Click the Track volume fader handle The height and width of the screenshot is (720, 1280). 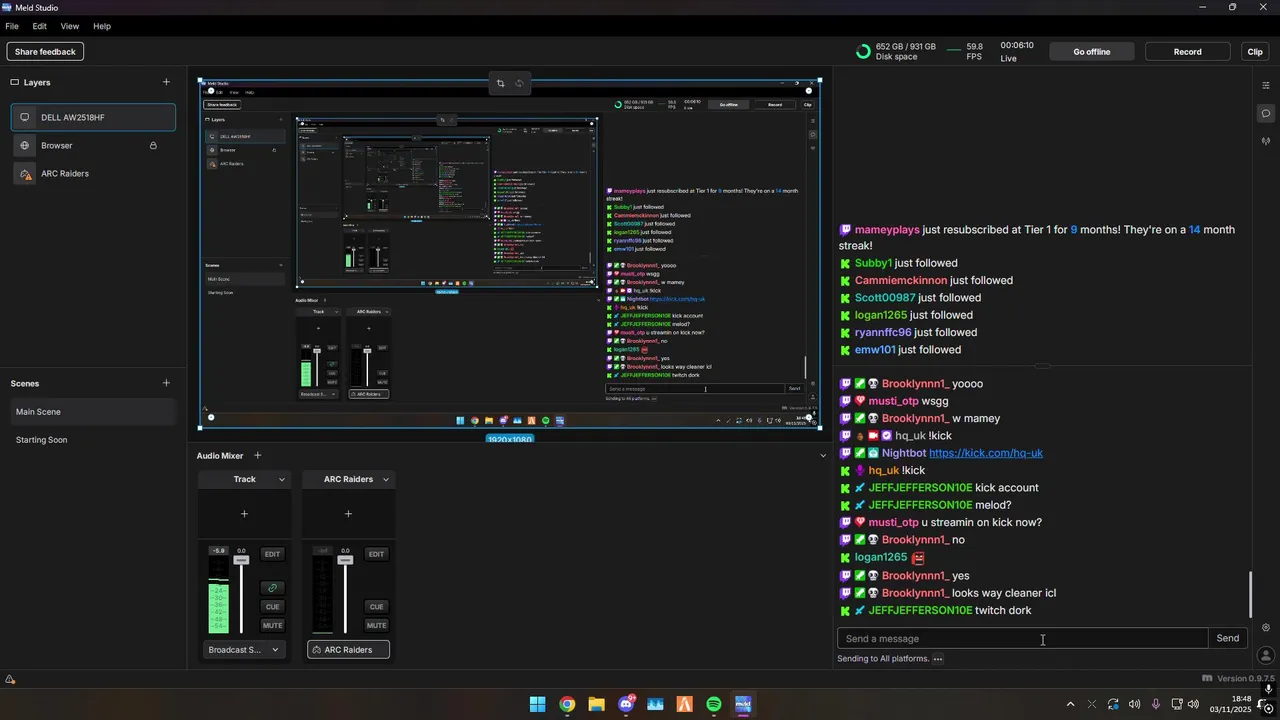point(241,560)
